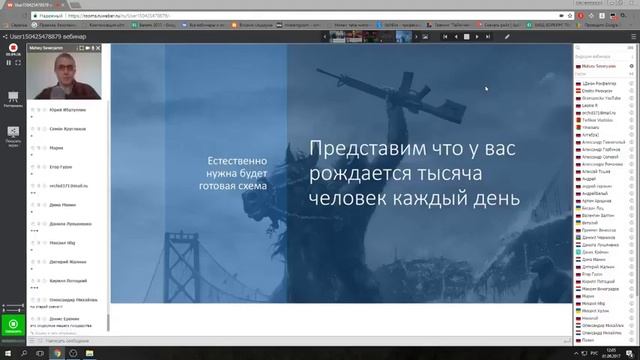Toggle fullscreen icon below the record button
This screenshot has height=360, width=640.
coord(18,63)
